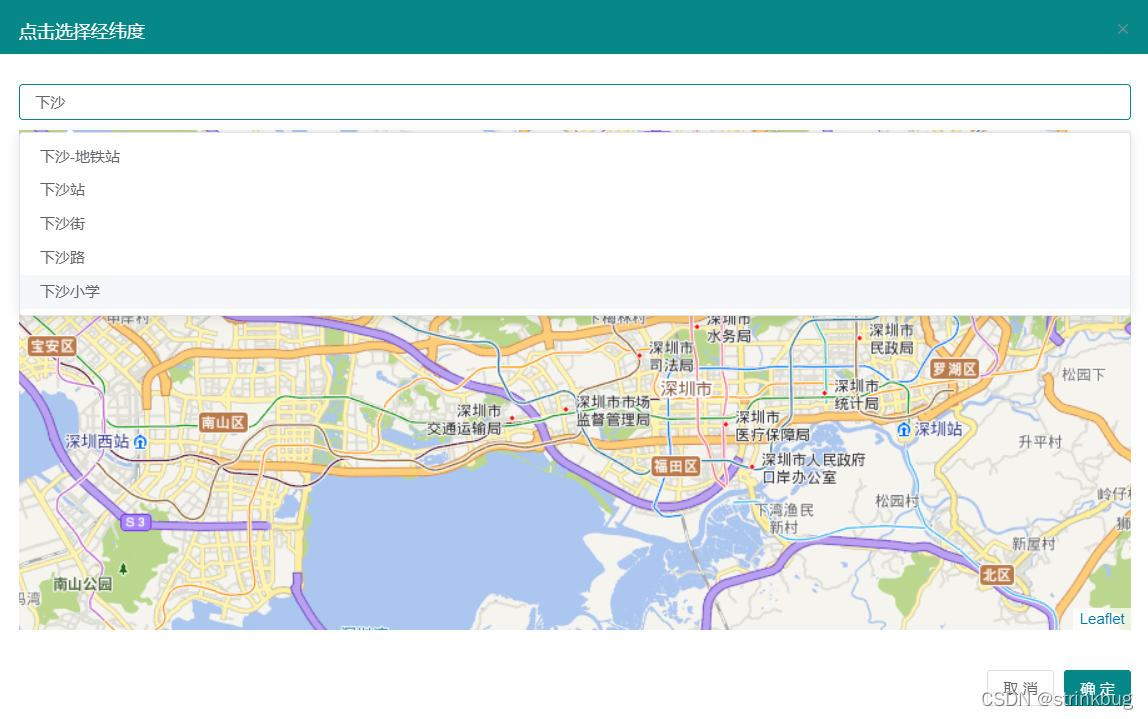Click the 北区 marker on map
The width and height of the screenshot is (1148, 719).
click(996, 575)
